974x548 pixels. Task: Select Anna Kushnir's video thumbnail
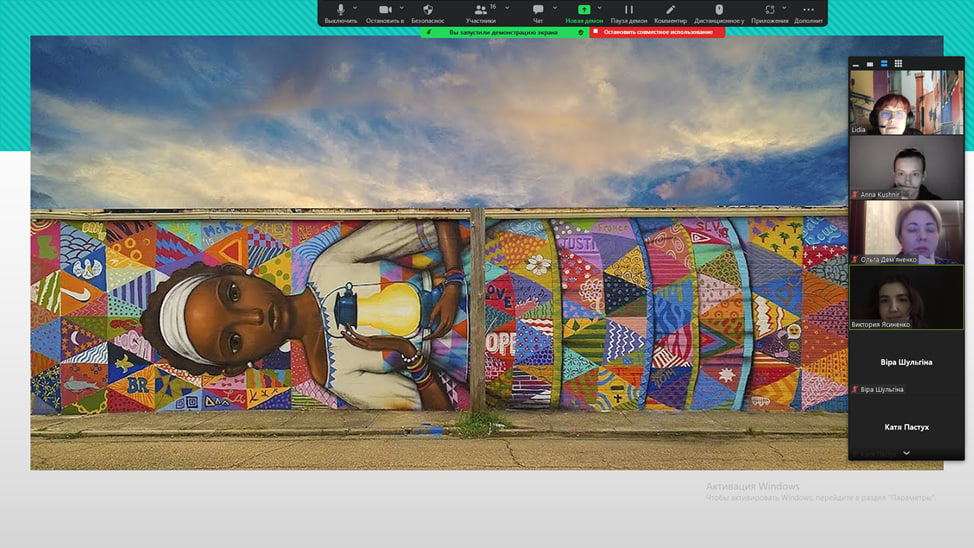(906, 167)
